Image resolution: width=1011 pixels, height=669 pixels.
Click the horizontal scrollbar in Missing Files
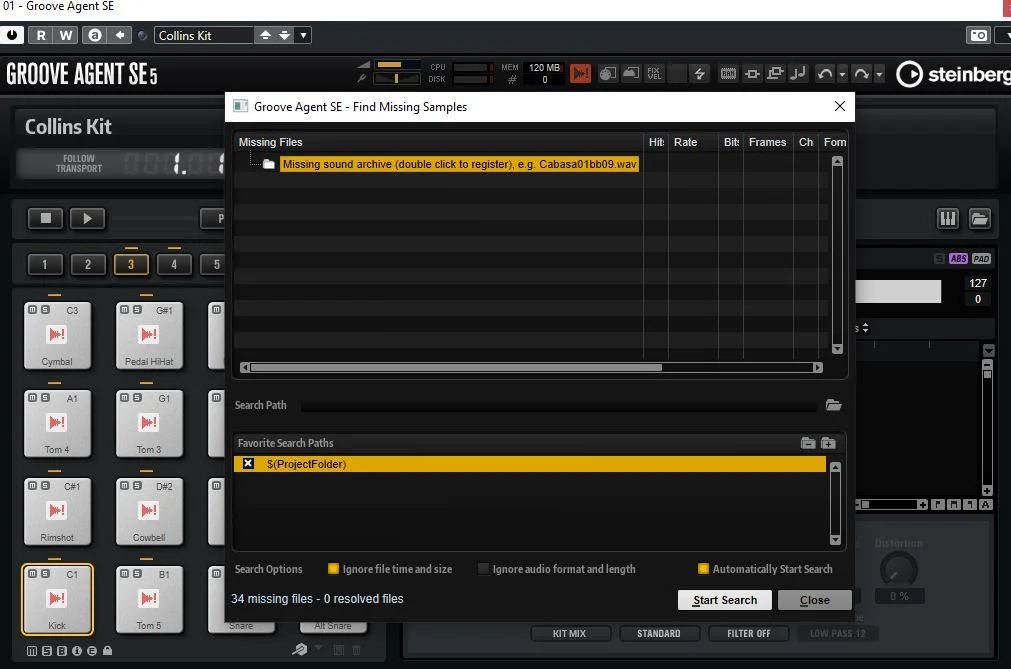[456, 367]
